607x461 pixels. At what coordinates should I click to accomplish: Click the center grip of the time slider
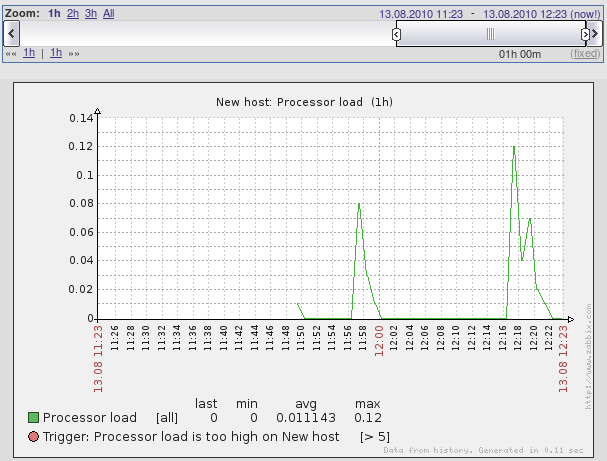(490, 34)
